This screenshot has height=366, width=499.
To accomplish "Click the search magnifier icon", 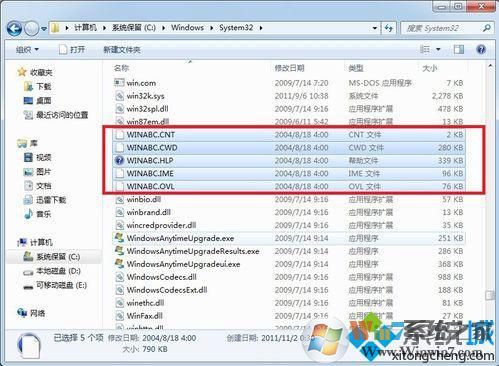I will pyautogui.click(x=487, y=28).
